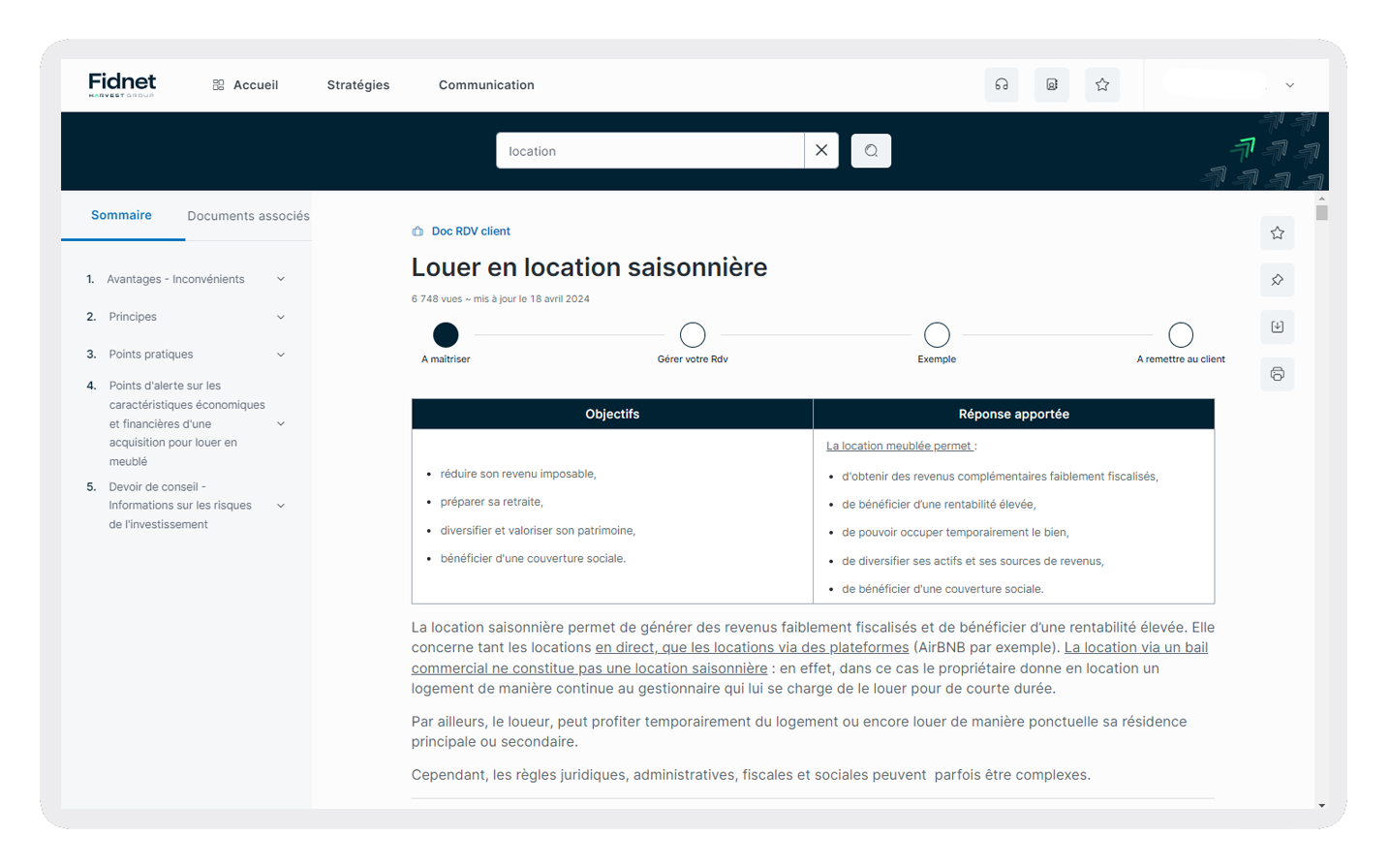Viewport: 1390px width, 868px height.
Task: Click the scrollbar up arrow
Action: pos(1322,198)
